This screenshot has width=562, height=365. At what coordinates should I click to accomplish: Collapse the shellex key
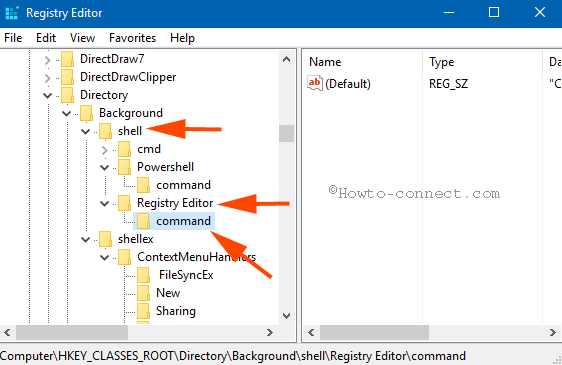(85, 240)
